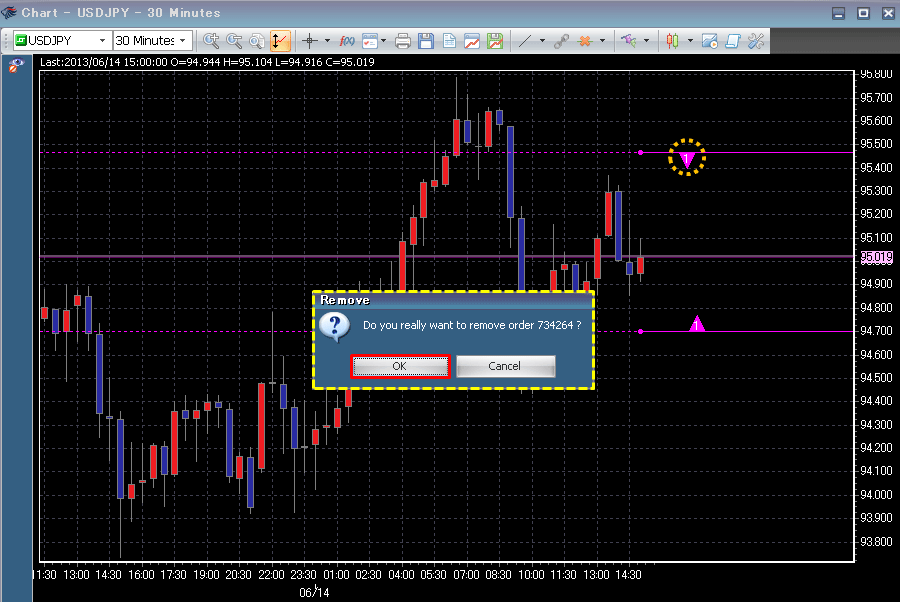Click the green save chart icon

point(495,41)
